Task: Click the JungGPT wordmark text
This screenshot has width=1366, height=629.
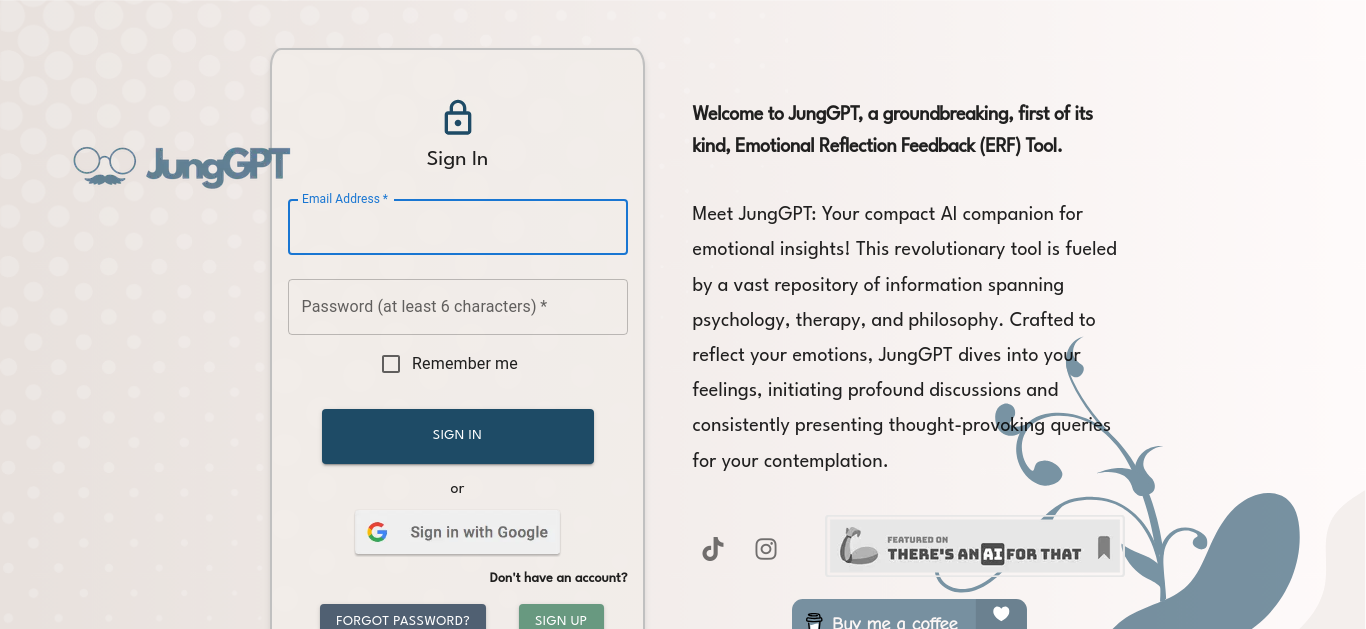Action: (x=218, y=166)
